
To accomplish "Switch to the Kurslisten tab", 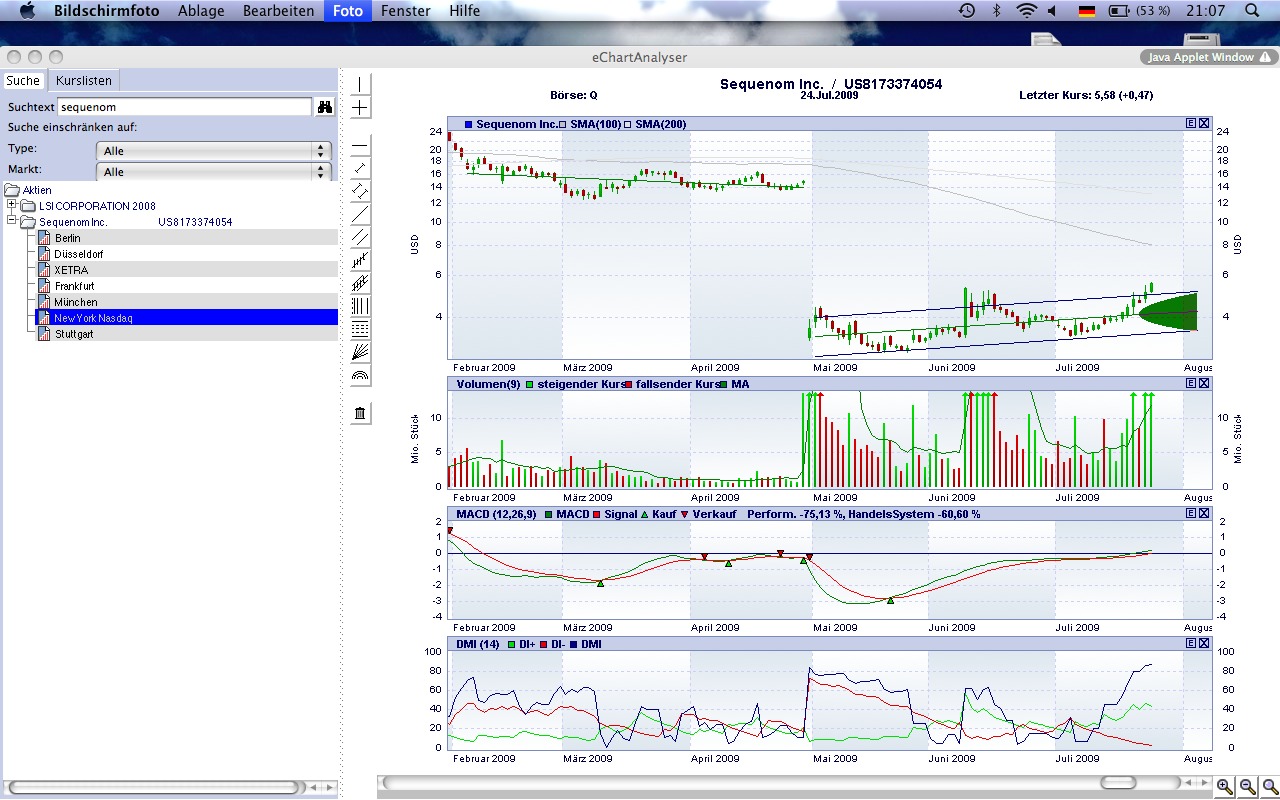I will click(83, 80).
